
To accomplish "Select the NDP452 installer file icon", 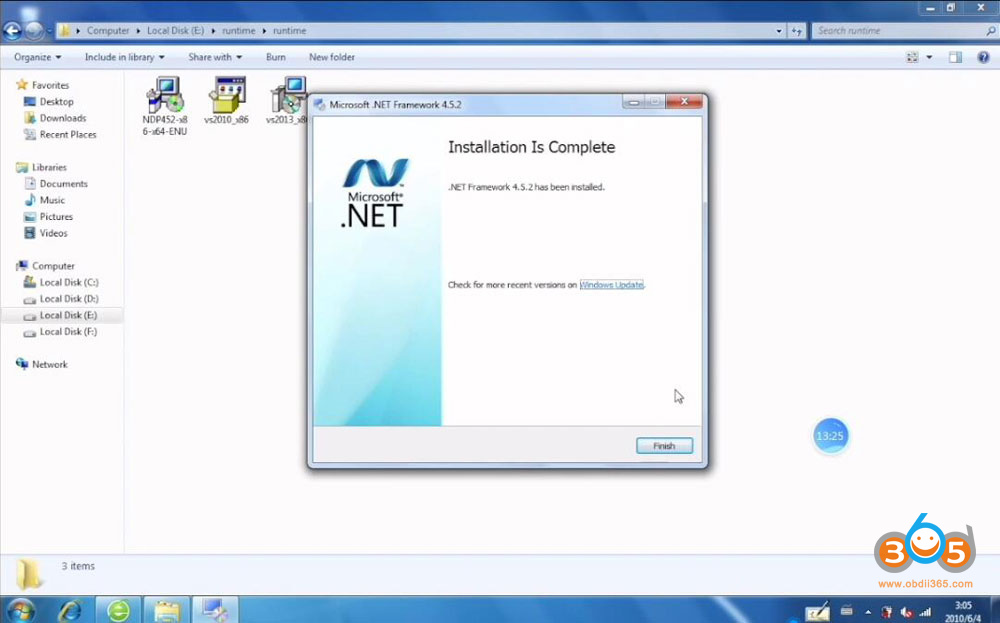I will click(164, 97).
